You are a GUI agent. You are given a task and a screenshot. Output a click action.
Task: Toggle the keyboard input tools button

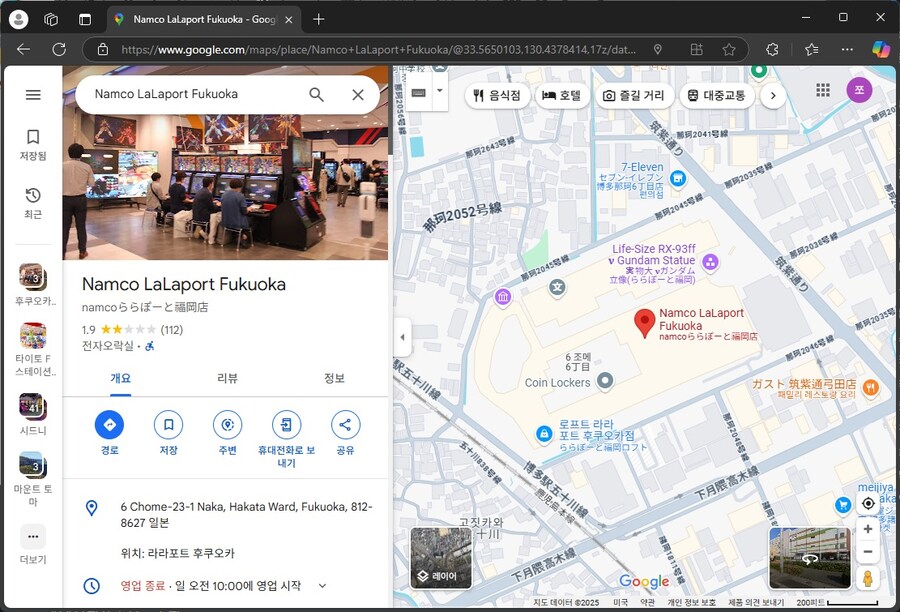pyautogui.click(x=419, y=92)
